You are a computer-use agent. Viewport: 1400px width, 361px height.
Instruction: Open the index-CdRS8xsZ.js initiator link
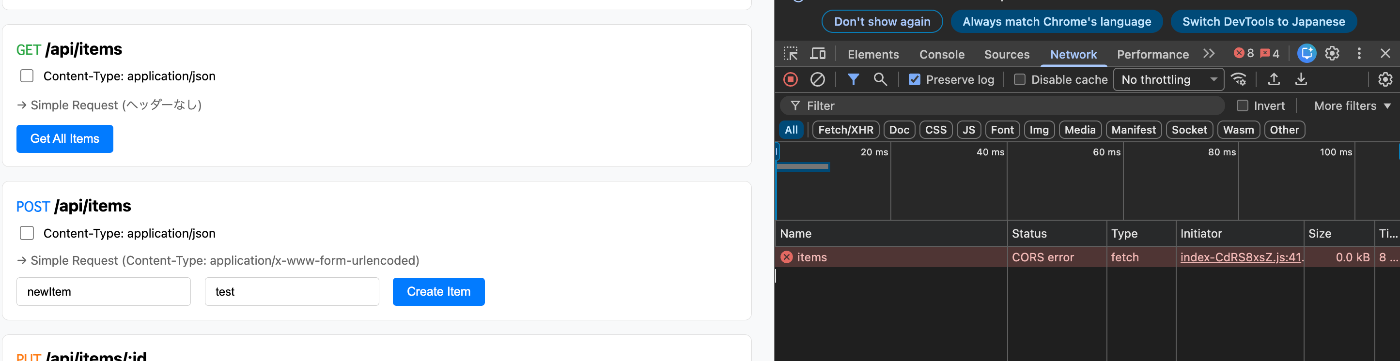pyautogui.click(x=1241, y=257)
